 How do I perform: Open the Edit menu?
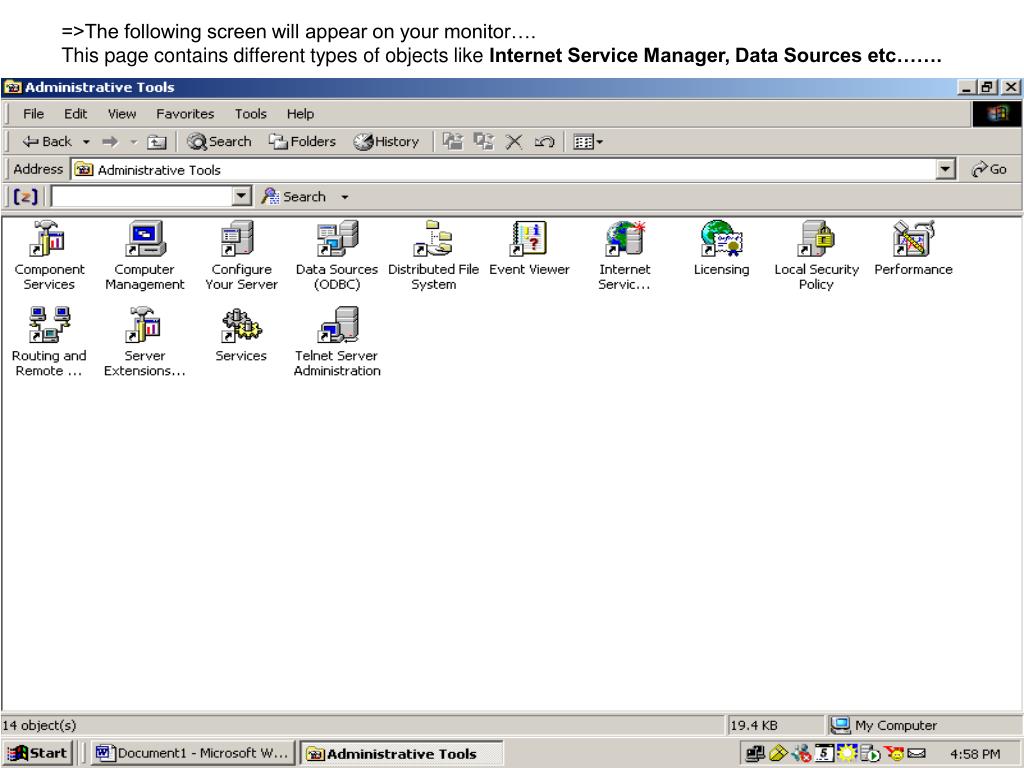(x=75, y=114)
